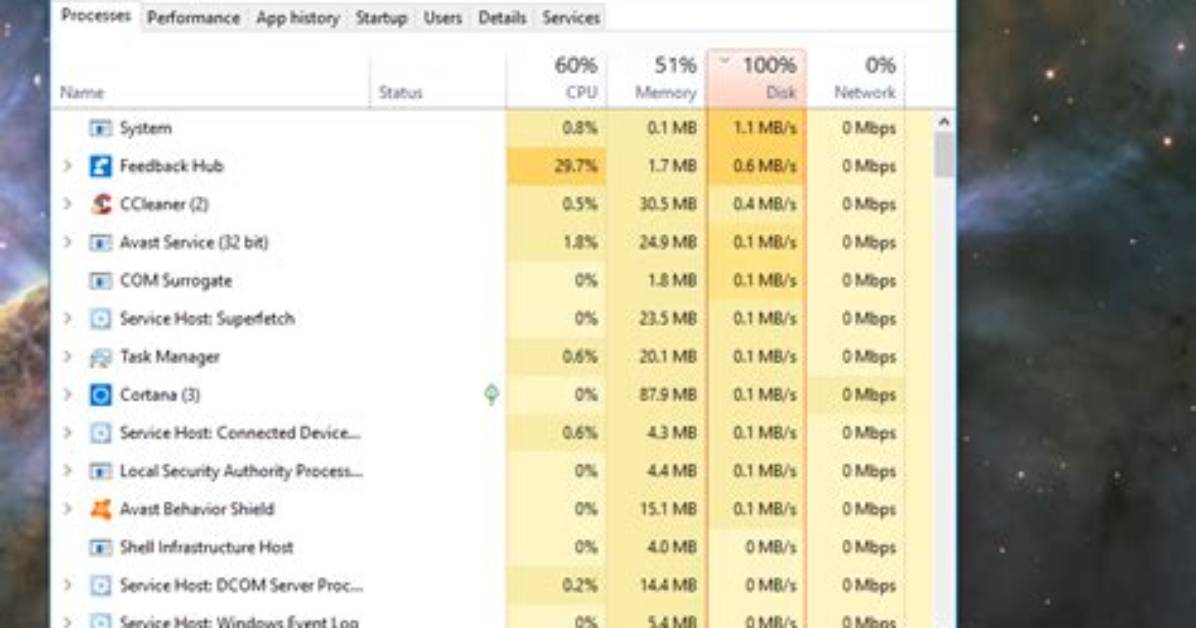1196x628 pixels.
Task: Select the Avast Behavior Shield name
Action: point(197,509)
